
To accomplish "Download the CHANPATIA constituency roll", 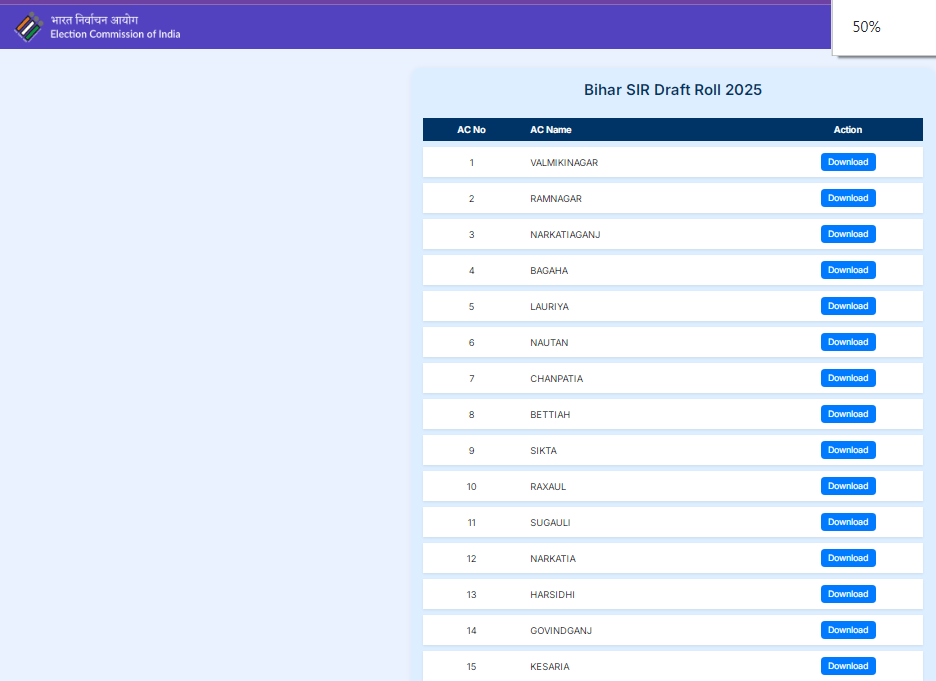I will pyautogui.click(x=847, y=378).
